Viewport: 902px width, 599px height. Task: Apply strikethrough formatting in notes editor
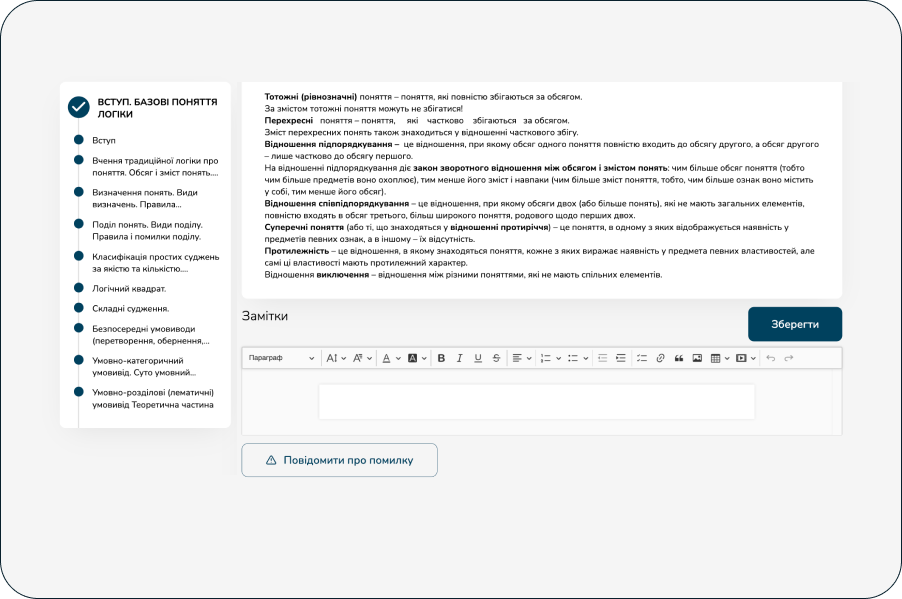[496, 358]
